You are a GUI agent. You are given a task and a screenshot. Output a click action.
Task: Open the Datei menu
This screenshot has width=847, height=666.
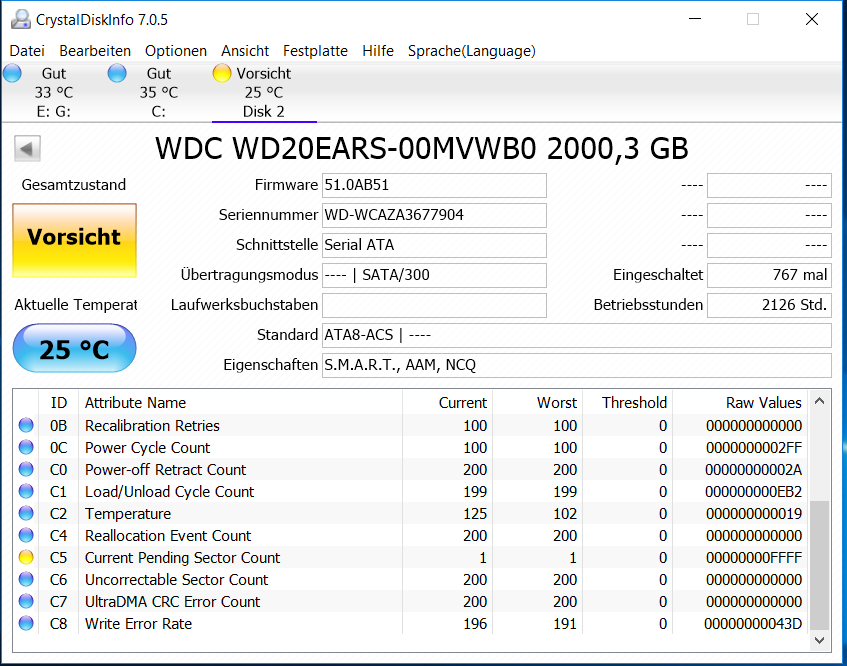pos(27,51)
